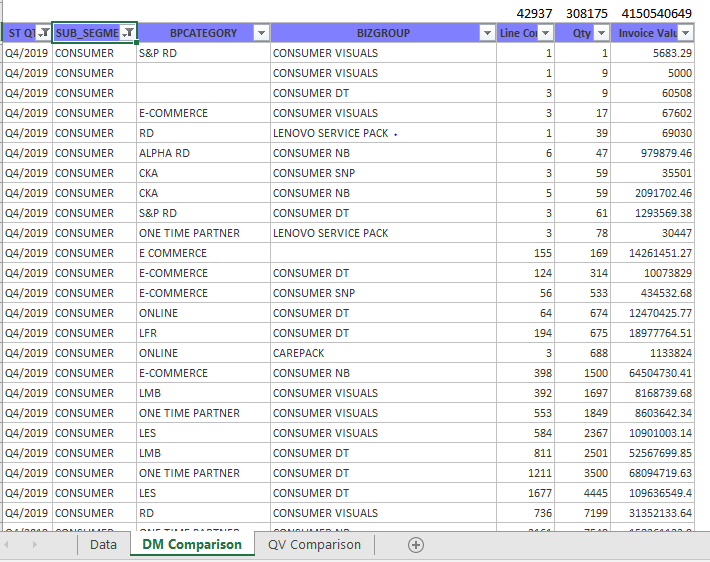Screen dimensions: 710x562
Task: Open the Qty column filter dropdown
Action: point(601,33)
